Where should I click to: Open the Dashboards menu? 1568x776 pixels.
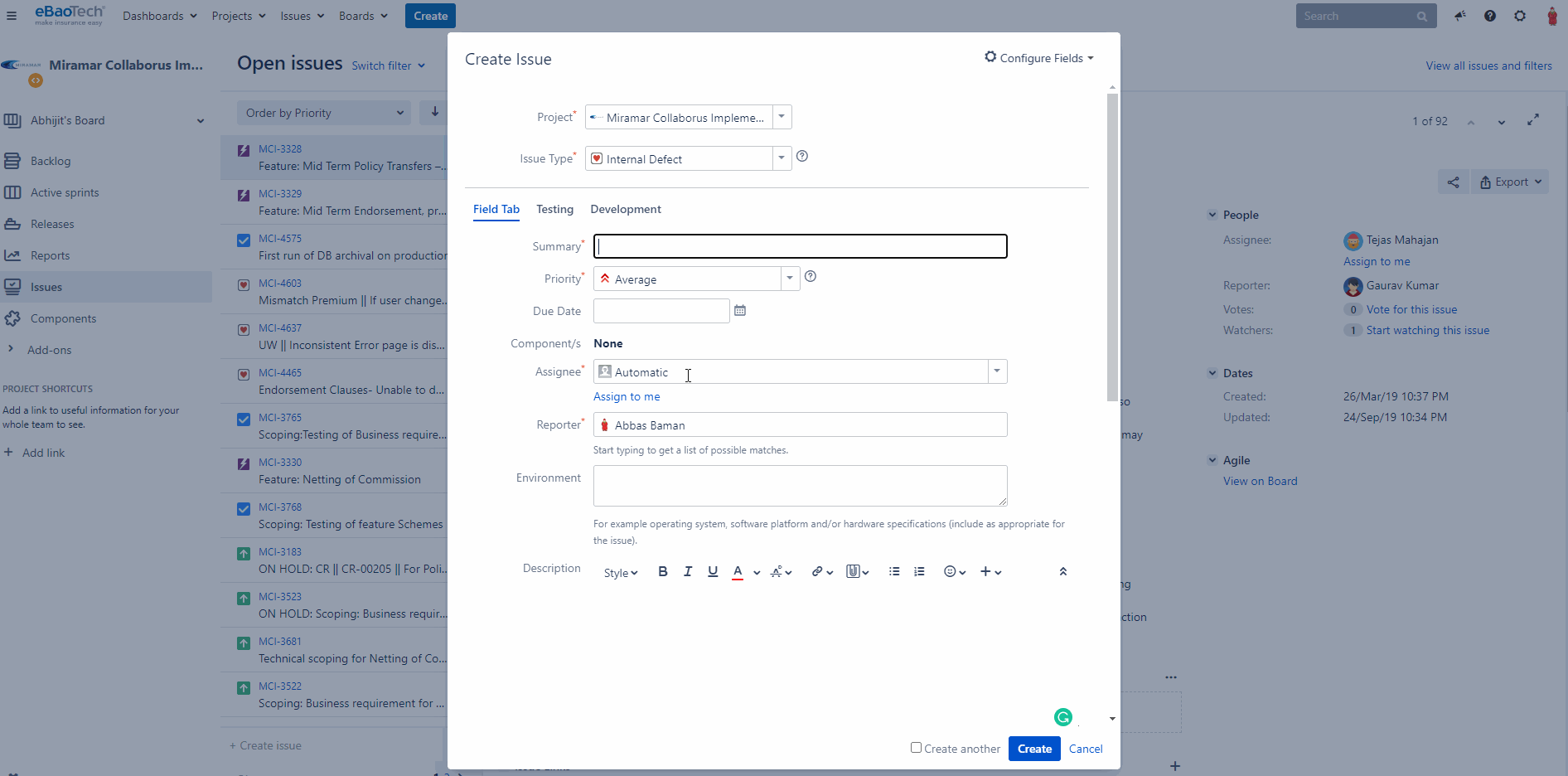coord(160,16)
